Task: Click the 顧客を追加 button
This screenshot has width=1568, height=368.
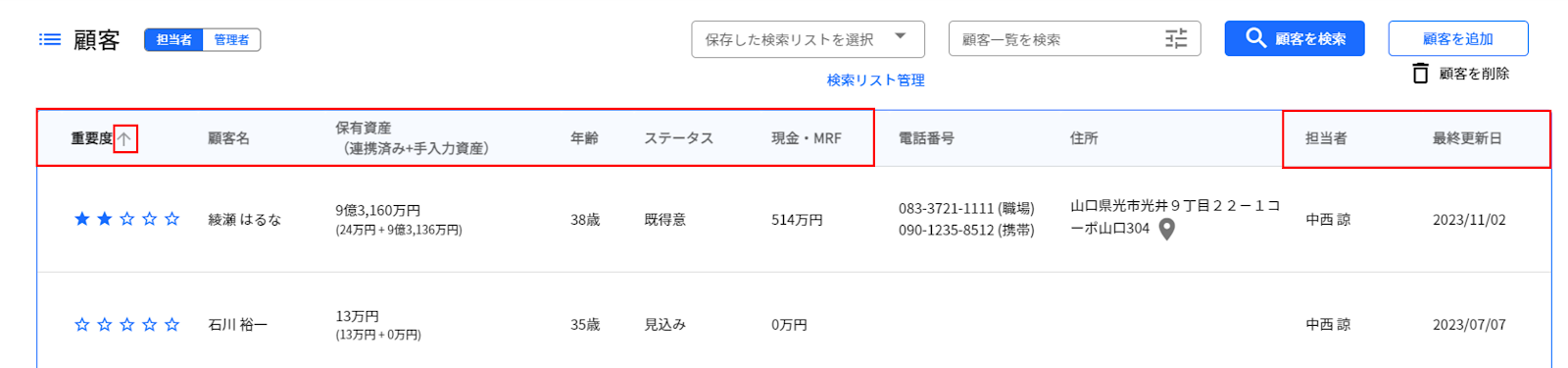Action: coord(1458,38)
